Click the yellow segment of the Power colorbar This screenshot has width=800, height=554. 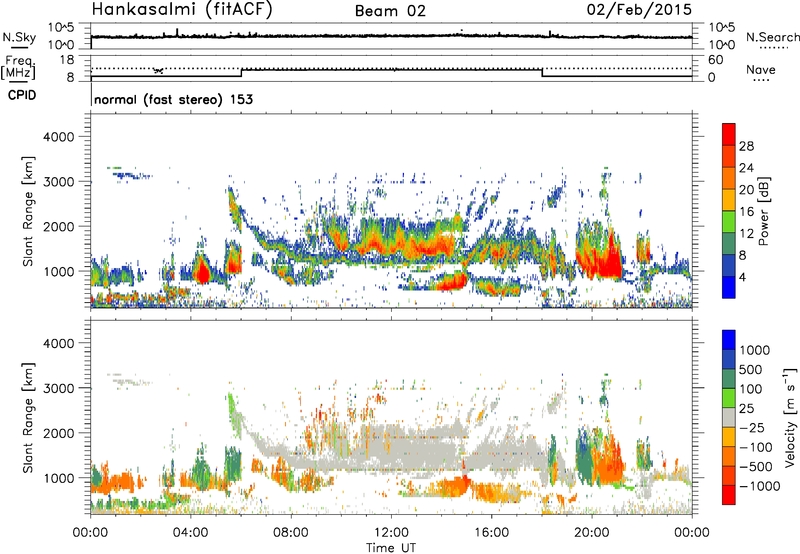(x=729, y=199)
